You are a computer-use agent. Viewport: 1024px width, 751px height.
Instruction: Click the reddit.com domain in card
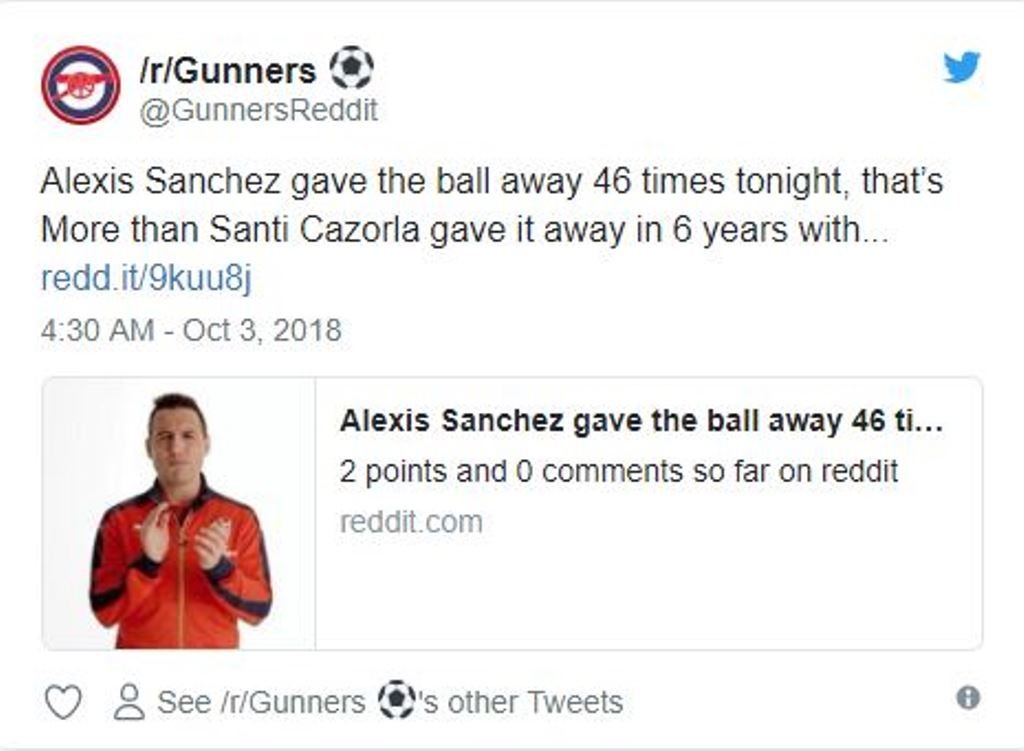click(410, 522)
